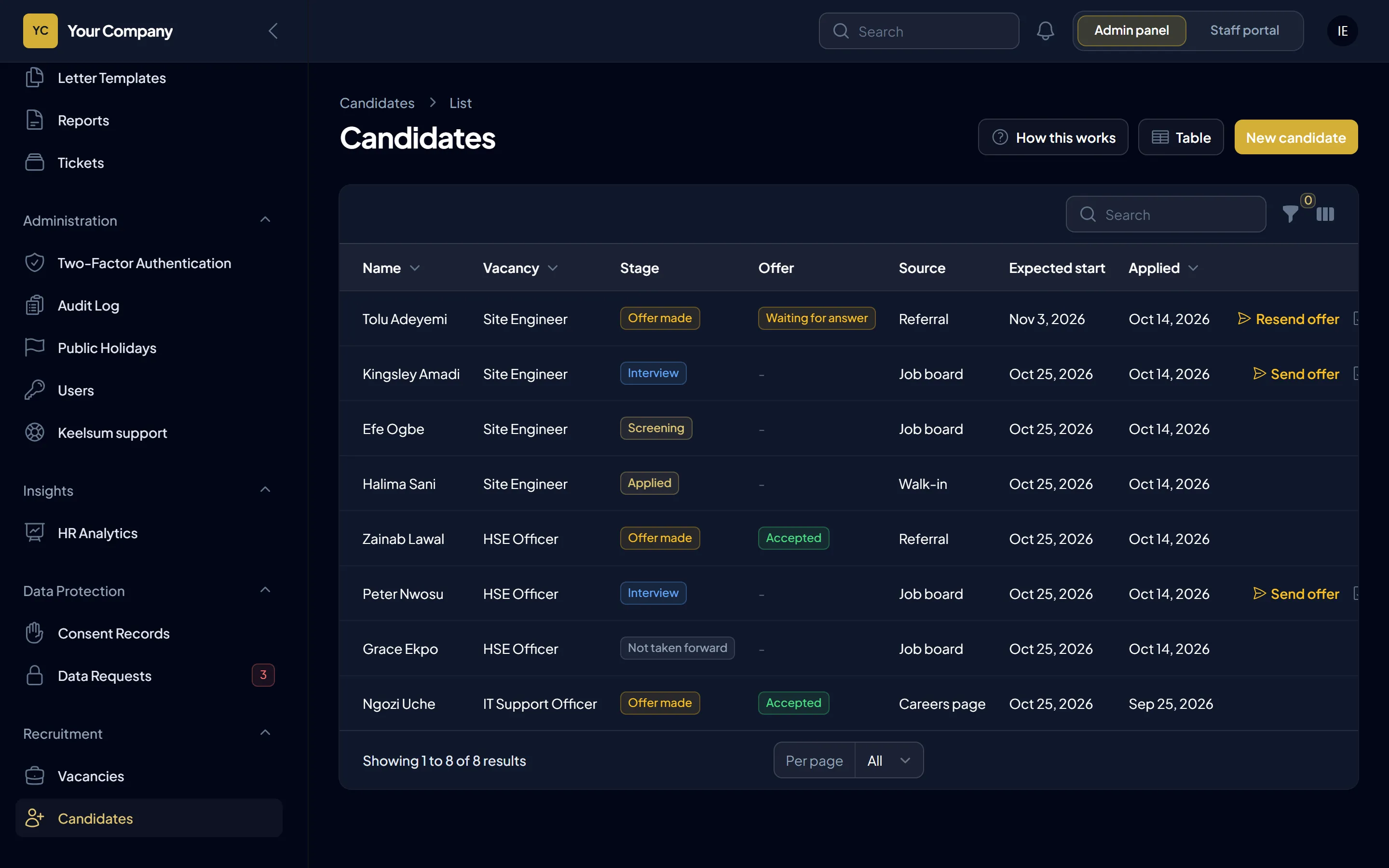Send offer to Kingsley Amadi
This screenshot has height=868, width=1389.
[x=1295, y=374]
